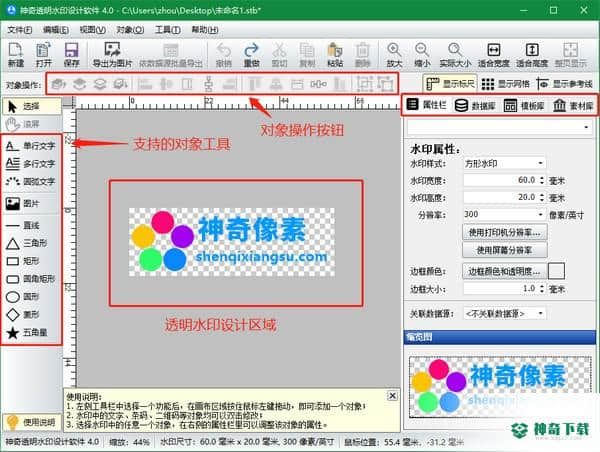Zoom out with the 缩小 icon
The image size is (600, 452).
pyautogui.click(x=422, y=55)
